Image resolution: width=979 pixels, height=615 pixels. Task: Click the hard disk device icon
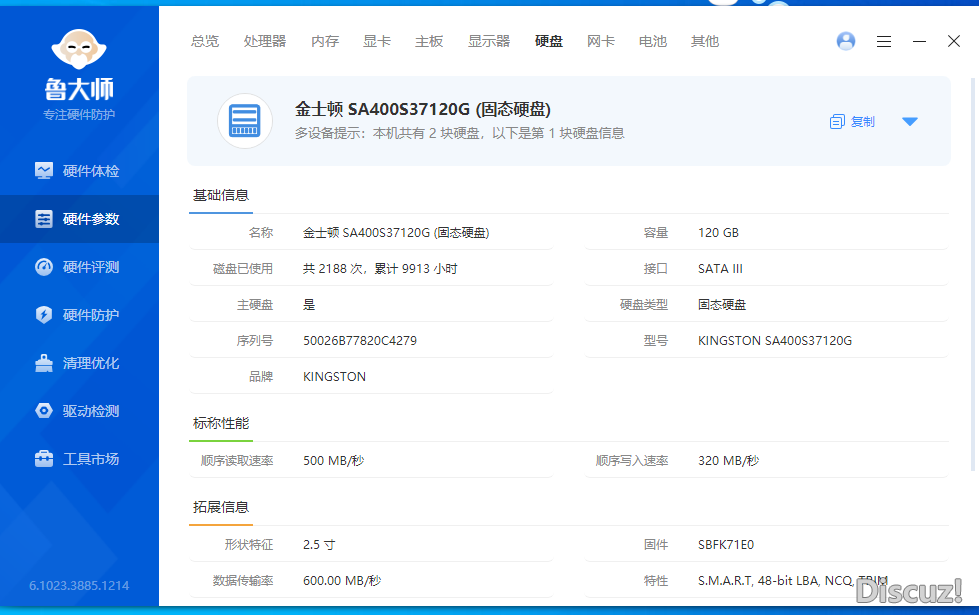(245, 121)
